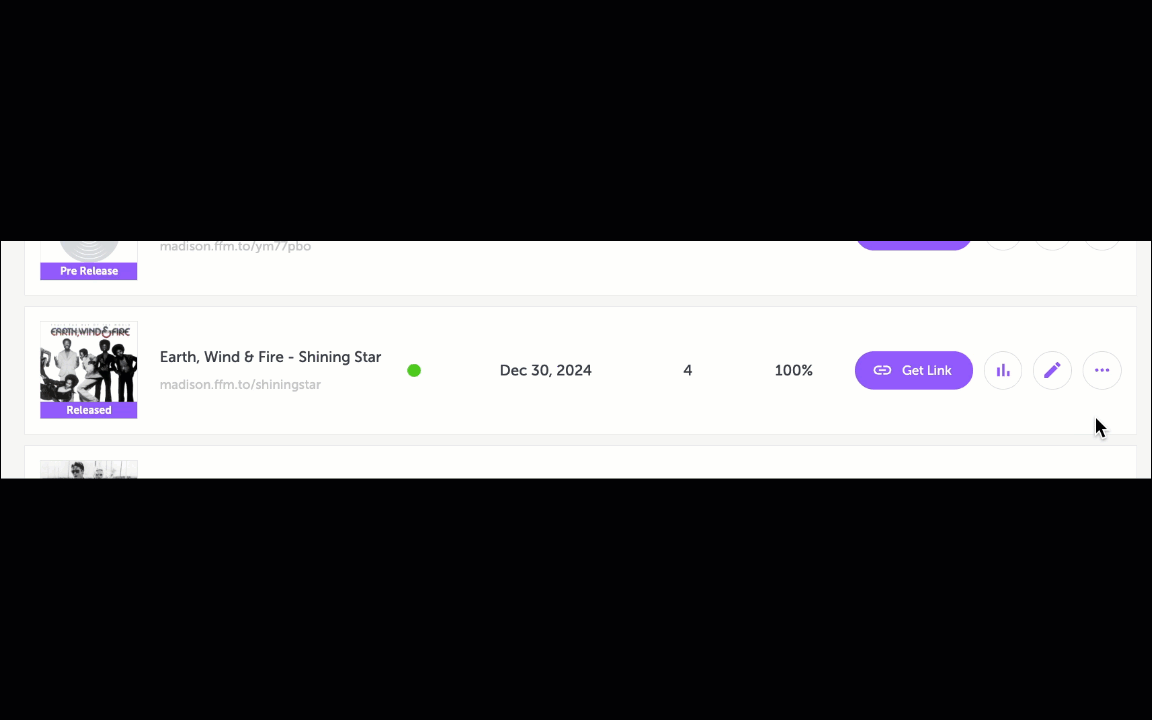Select the partially visible artwork in bottom row
This screenshot has height=720, width=1152.
coord(89,469)
